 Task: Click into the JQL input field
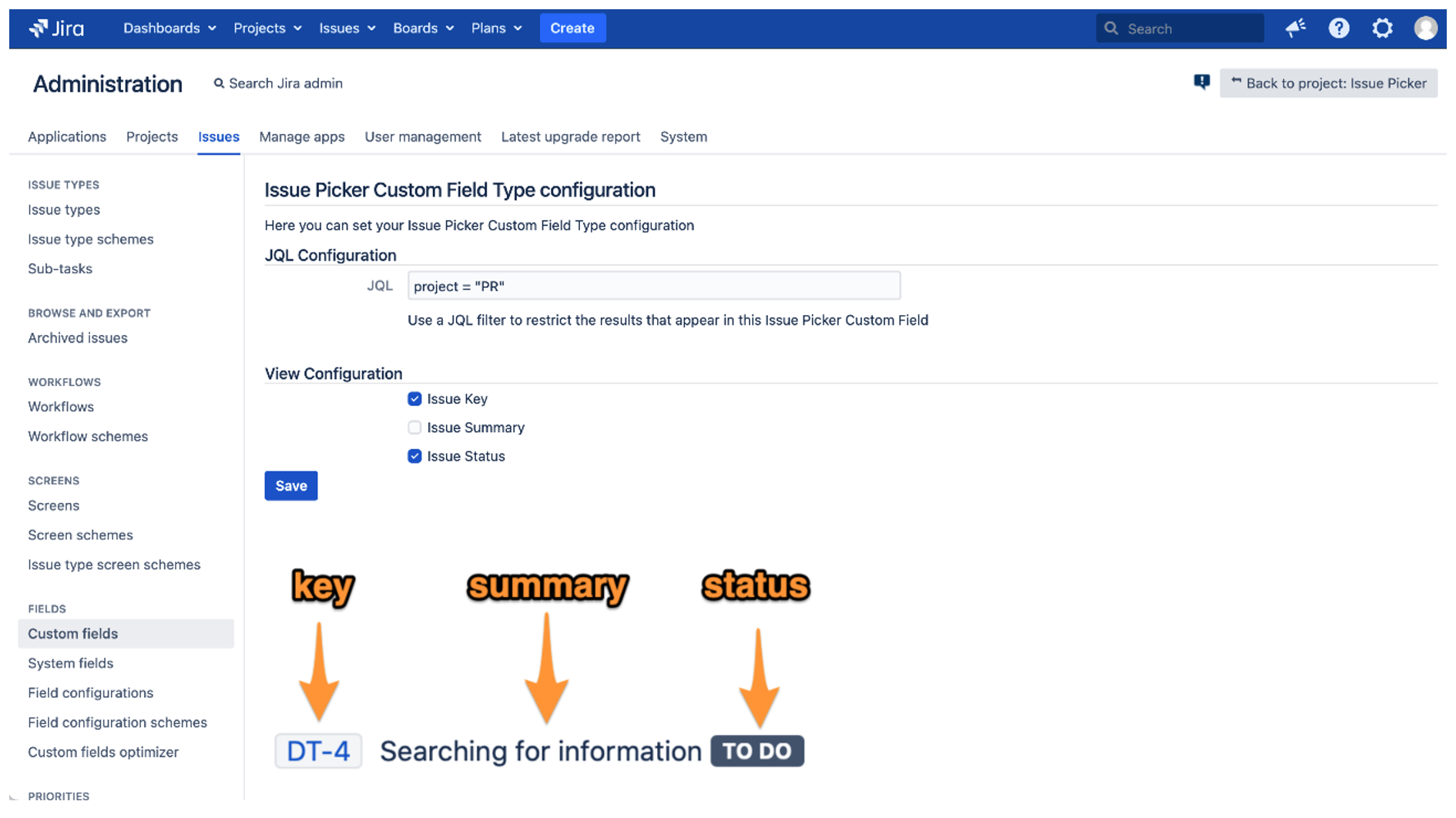(x=653, y=287)
